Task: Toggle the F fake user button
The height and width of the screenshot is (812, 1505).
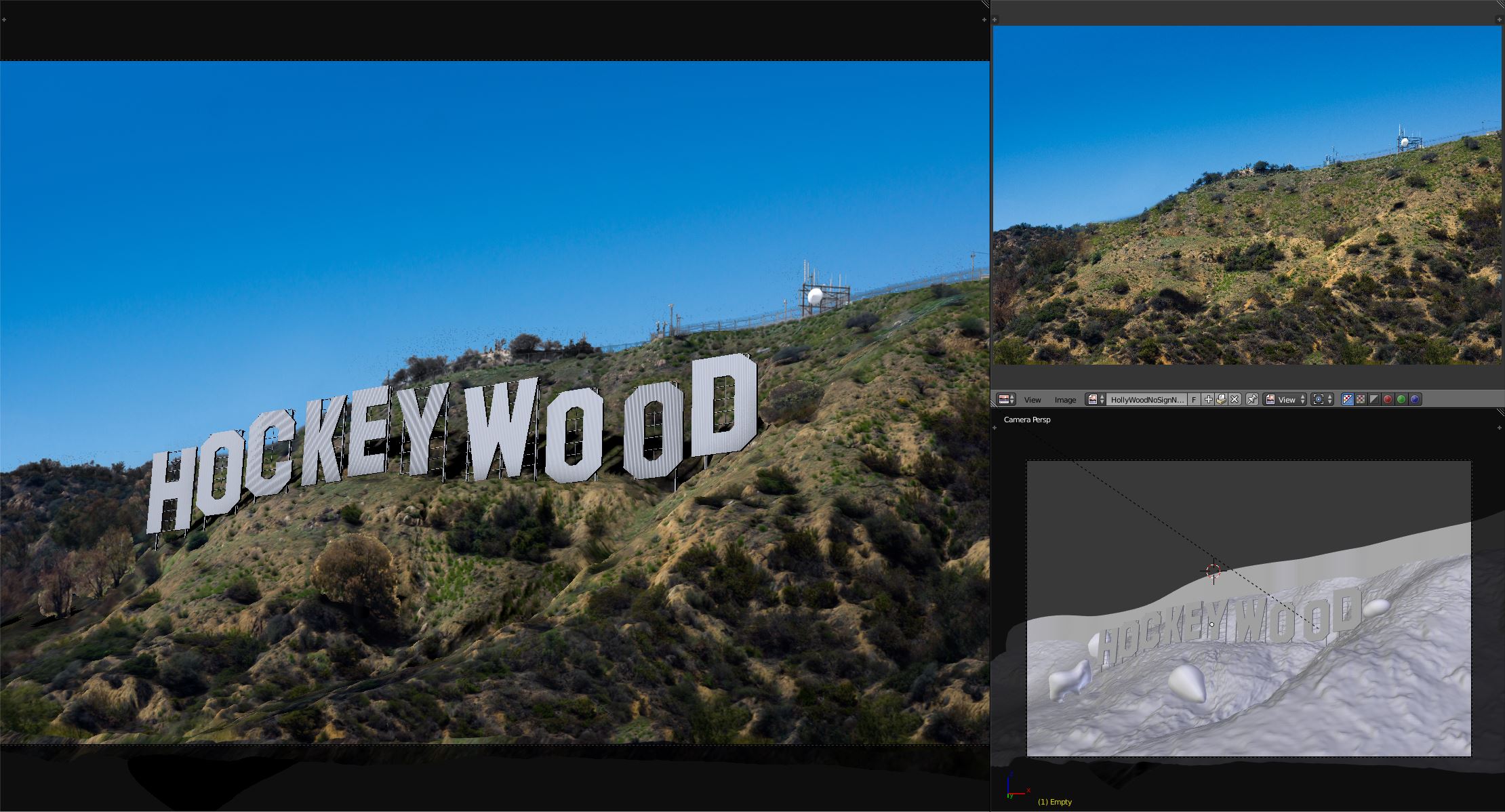Action: (x=1194, y=400)
